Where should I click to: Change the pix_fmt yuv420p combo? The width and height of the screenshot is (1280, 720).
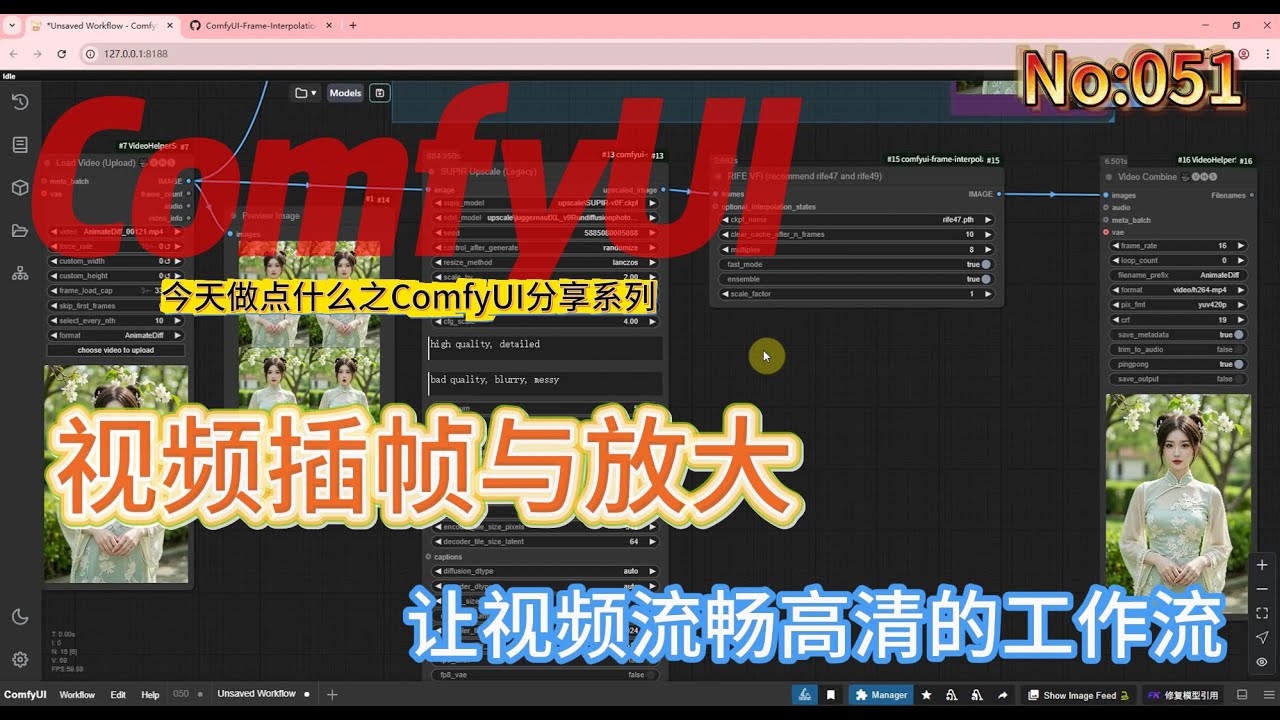1178,305
